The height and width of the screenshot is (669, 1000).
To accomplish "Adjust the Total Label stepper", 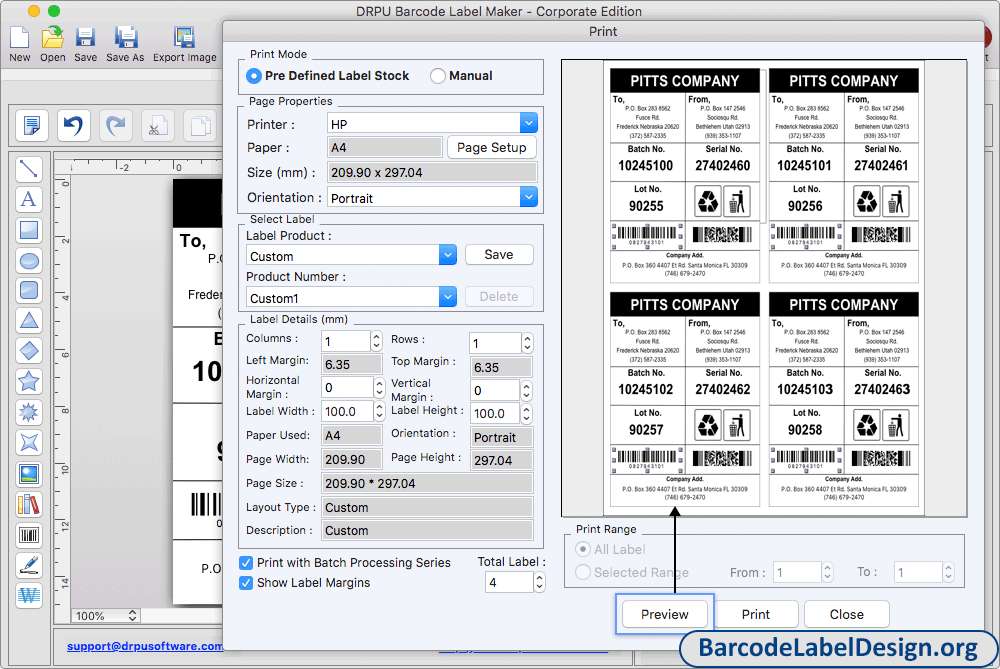I will [540, 582].
